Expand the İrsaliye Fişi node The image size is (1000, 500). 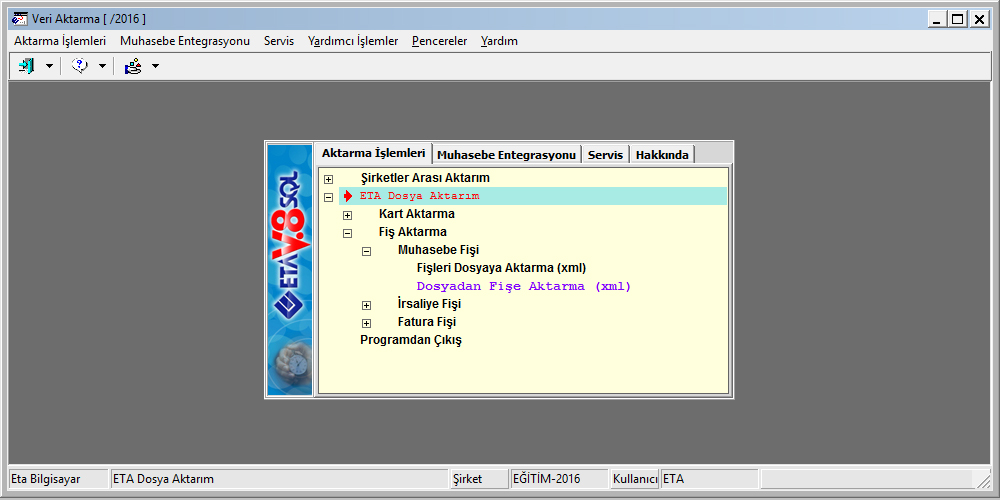[367, 305]
